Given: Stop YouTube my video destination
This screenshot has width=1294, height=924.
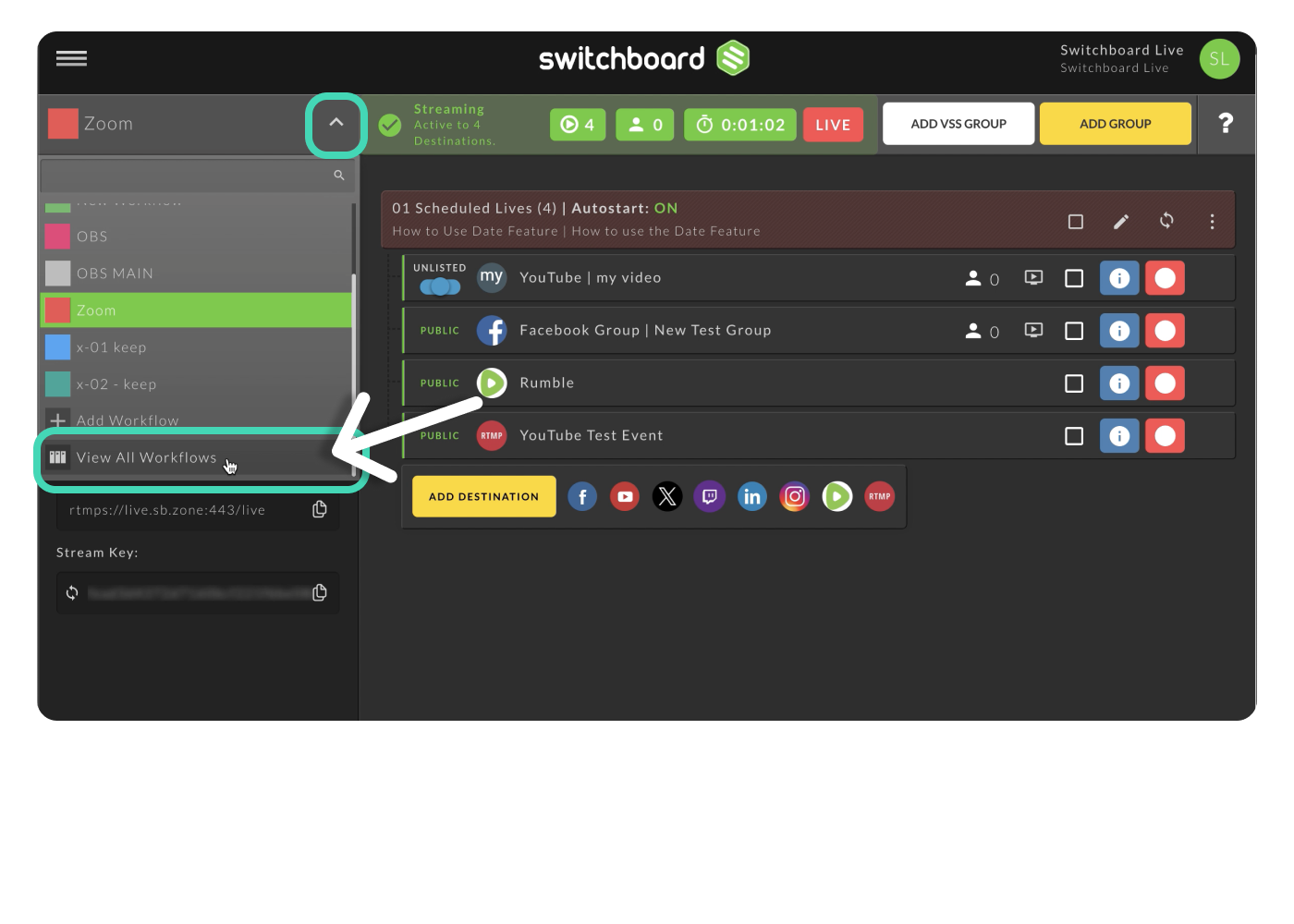Looking at the screenshot, I should (x=1165, y=278).
